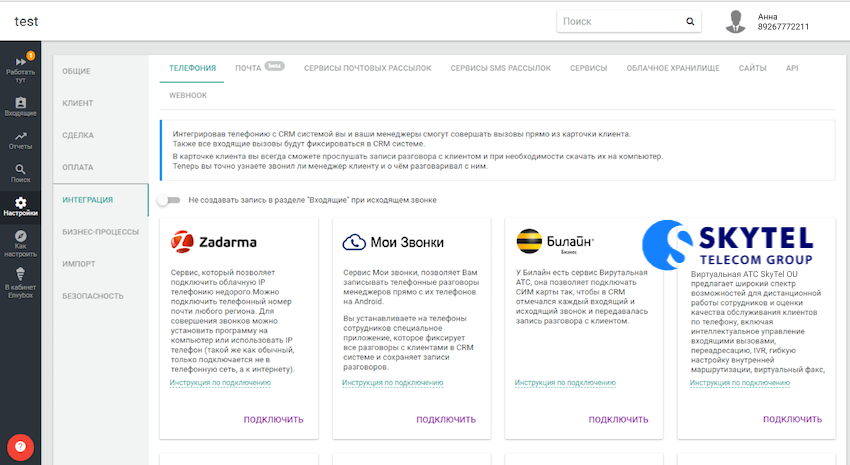Open the Webhook tab

click(188, 95)
